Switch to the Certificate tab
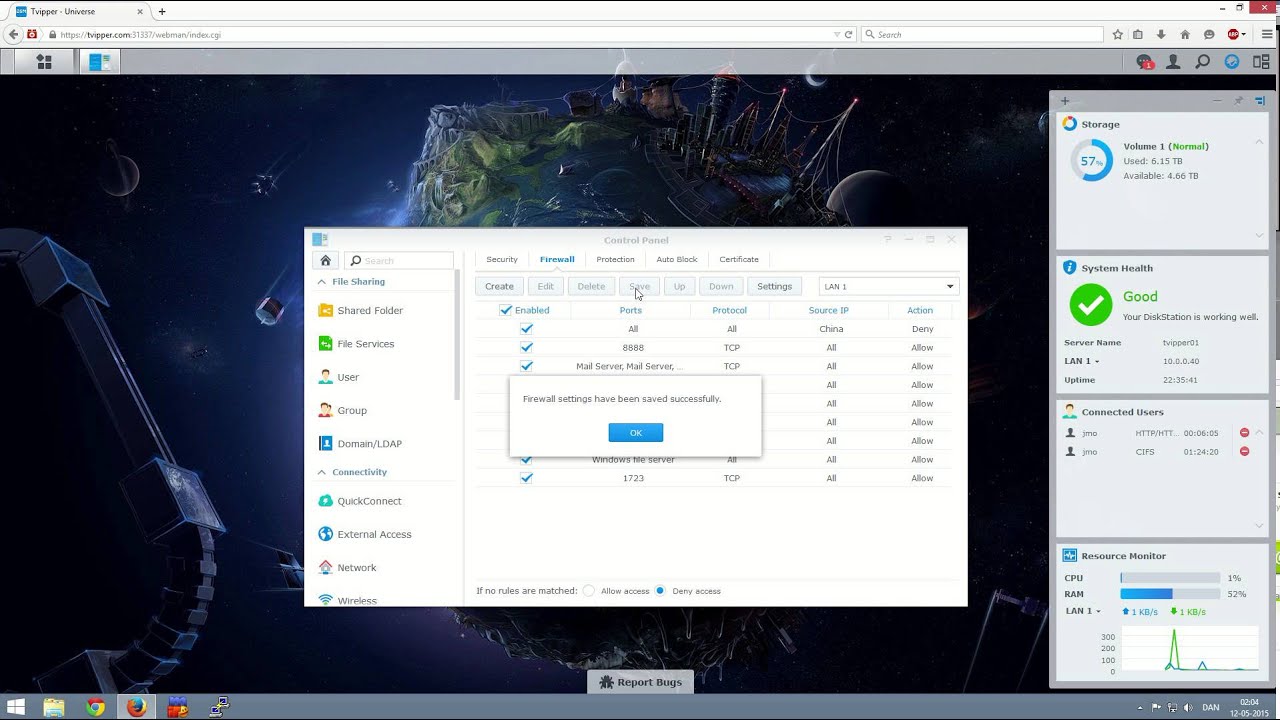This screenshot has height=720, width=1280. pos(739,260)
